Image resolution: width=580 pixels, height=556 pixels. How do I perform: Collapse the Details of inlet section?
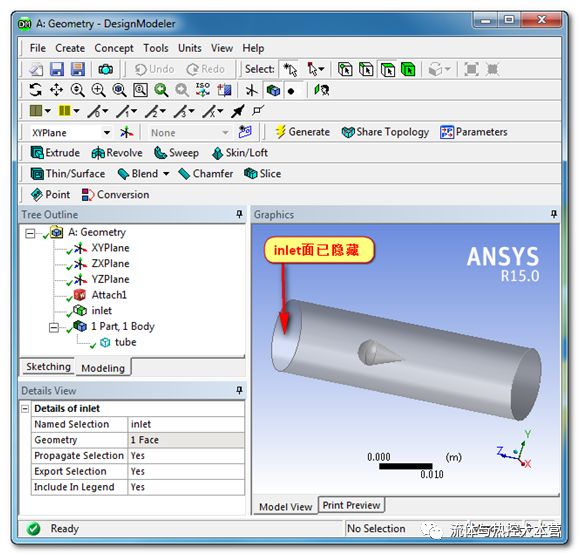[25, 409]
